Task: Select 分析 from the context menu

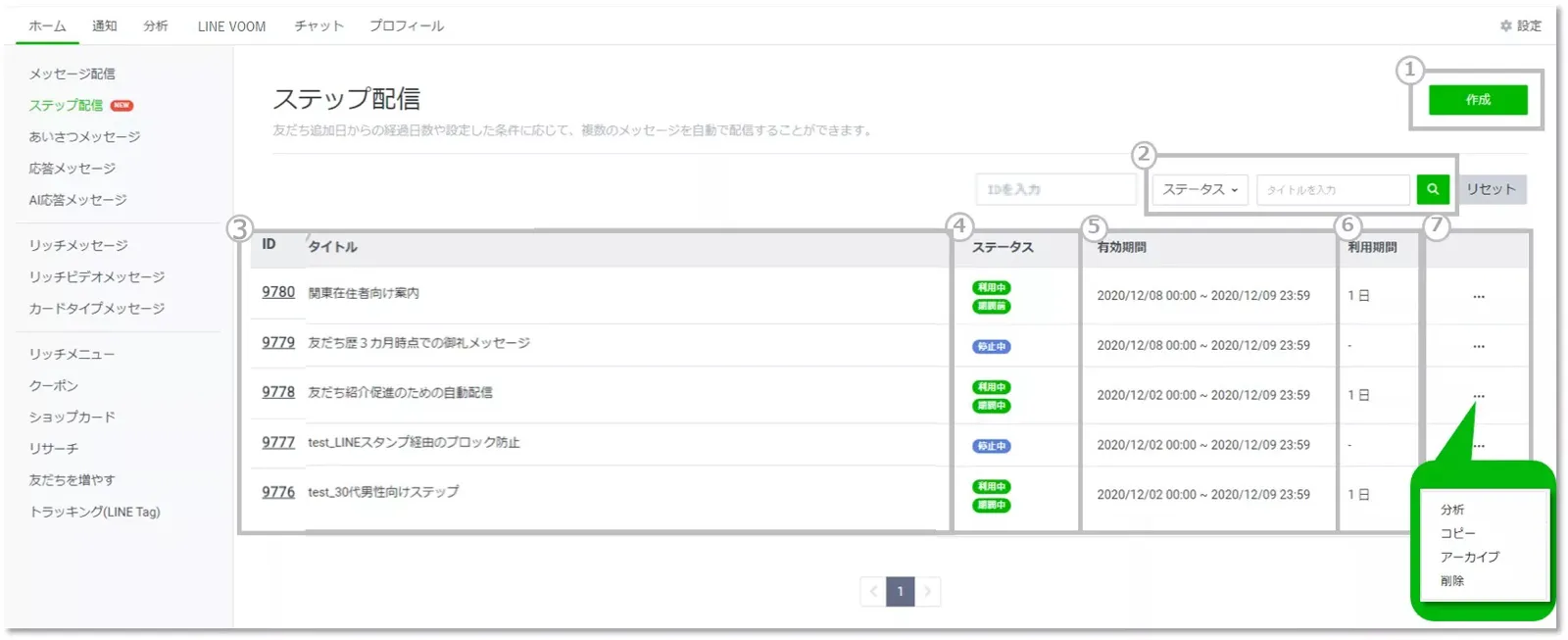Action: tap(1452, 510)
